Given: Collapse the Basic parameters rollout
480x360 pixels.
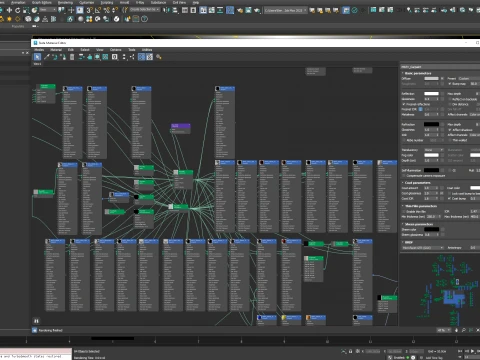Looking at the screenshot, I should (x=417, y=73).
